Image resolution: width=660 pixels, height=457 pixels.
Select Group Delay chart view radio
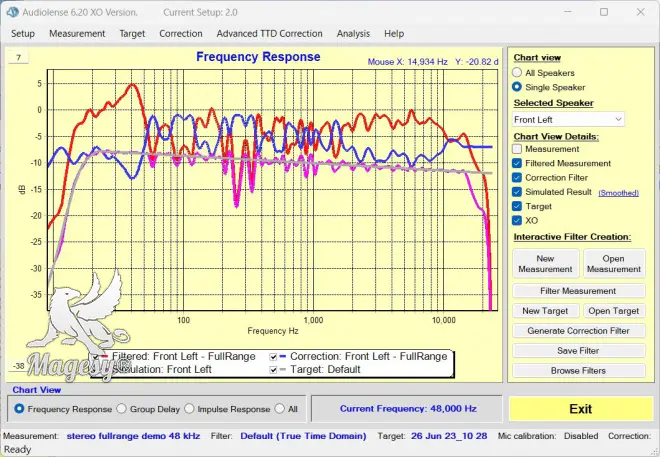122,409
